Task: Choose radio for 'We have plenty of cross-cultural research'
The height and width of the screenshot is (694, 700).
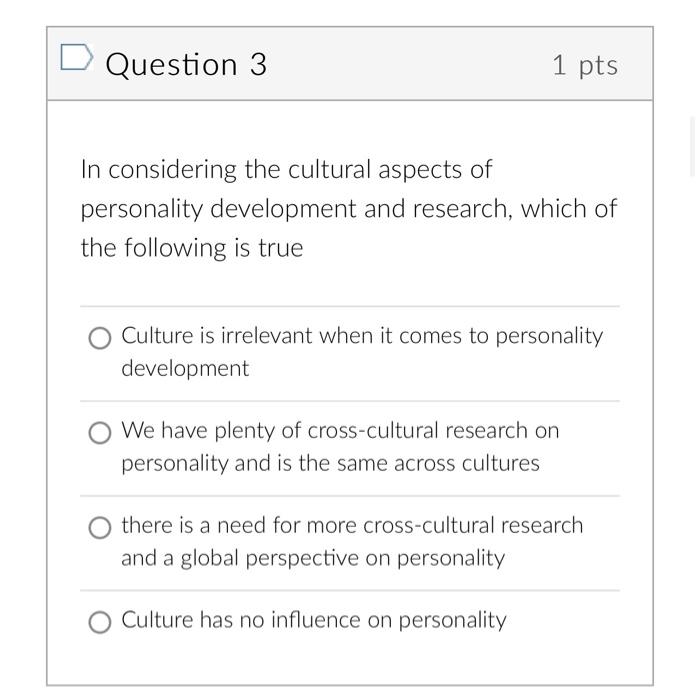Action: [100, 432]
